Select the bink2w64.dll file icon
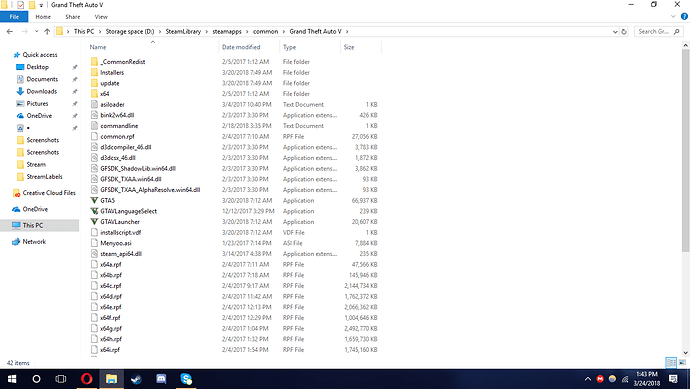The width and height of the screenshot is (690, 389). pyautogui.click(x=94, y=115)
